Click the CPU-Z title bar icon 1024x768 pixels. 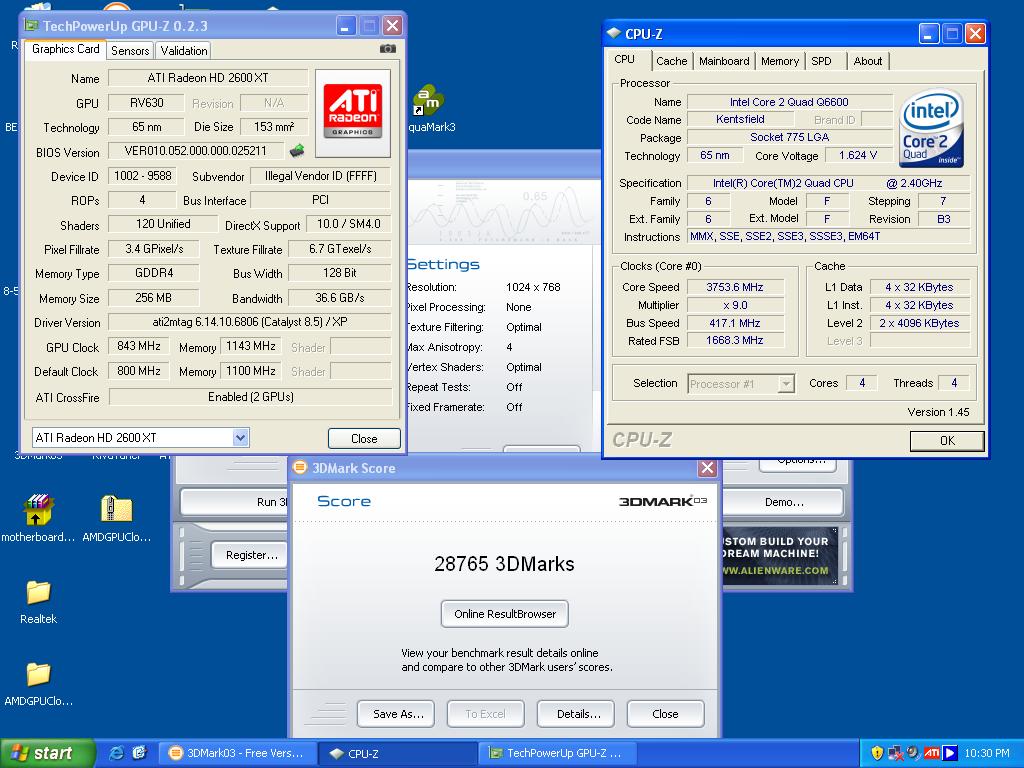pos(613,33)
